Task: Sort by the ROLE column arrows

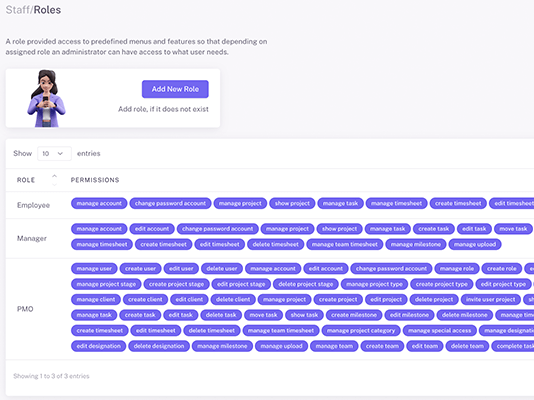Action: [x=54, y=180]
